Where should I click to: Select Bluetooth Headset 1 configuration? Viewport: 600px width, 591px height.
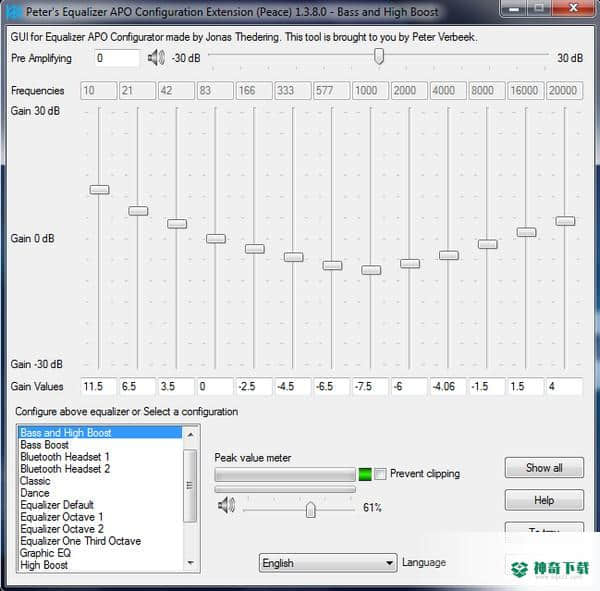point(101,457)
